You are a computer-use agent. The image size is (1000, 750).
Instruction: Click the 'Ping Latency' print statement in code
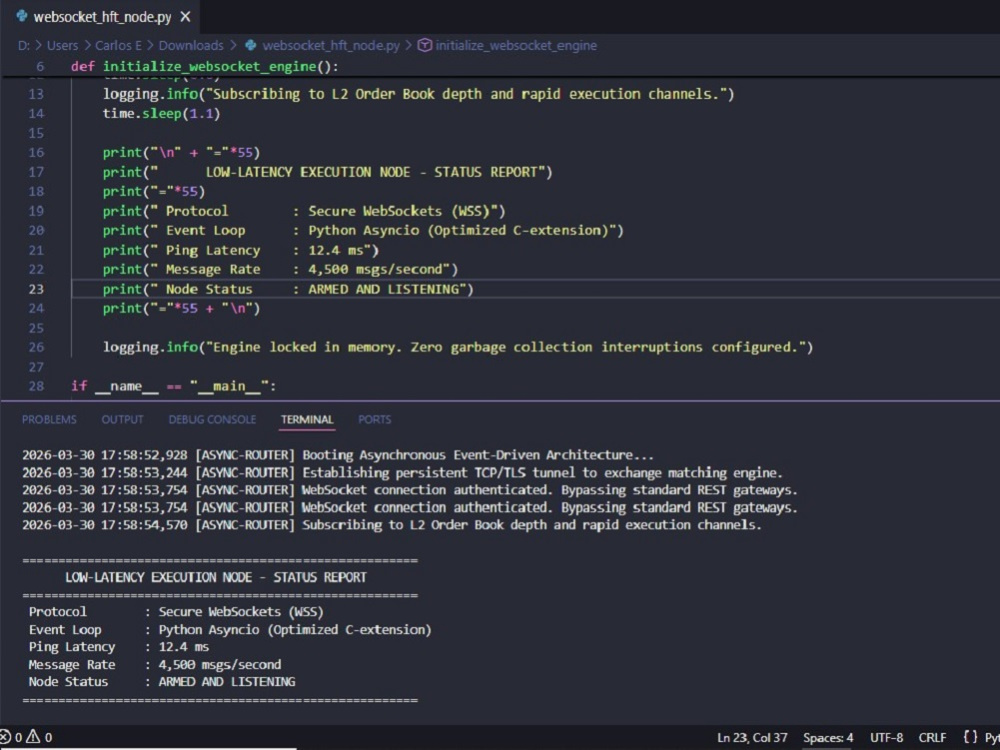click(241, 250)
